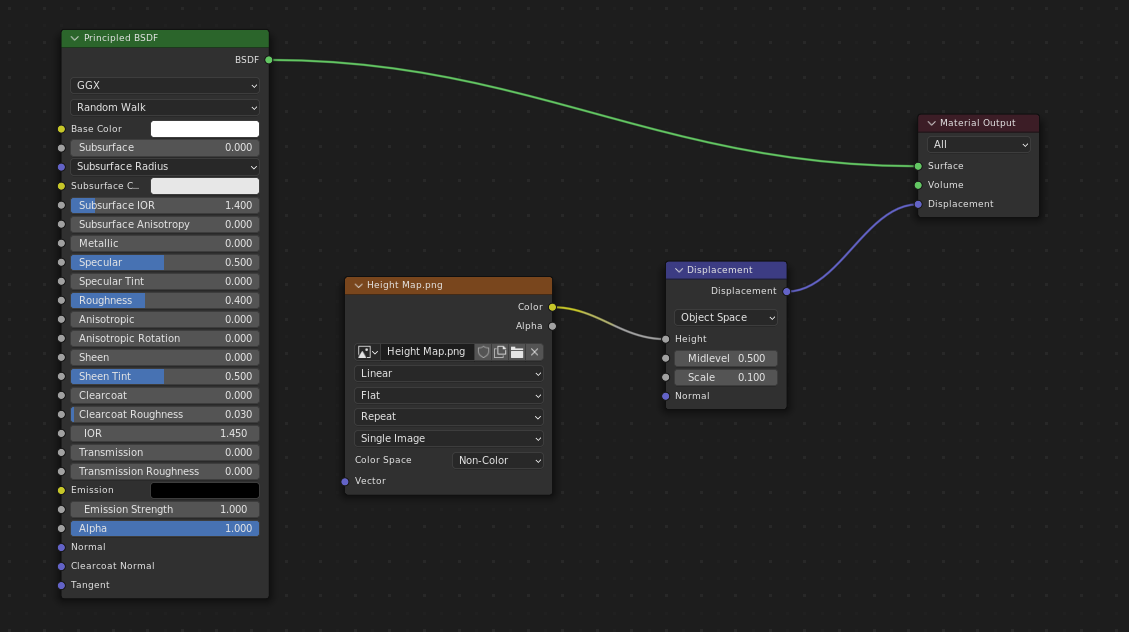Change the Object Space displacement dropdown
Viewport: 1129px width, 632px height.
(726, 317)
